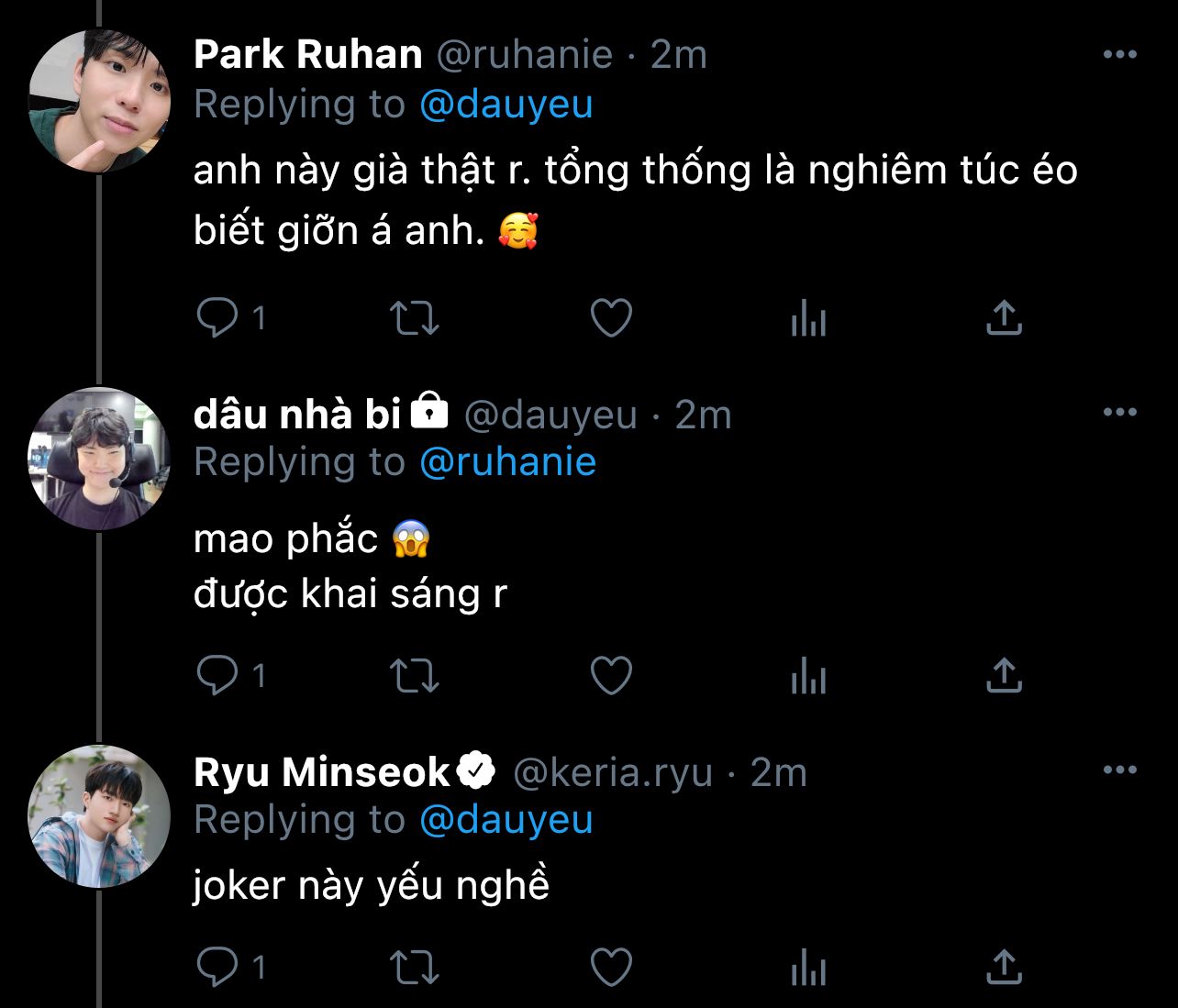Open the @ruhanie mention link
This screenshot has width=1178, height=1008.
click(507, 461)
